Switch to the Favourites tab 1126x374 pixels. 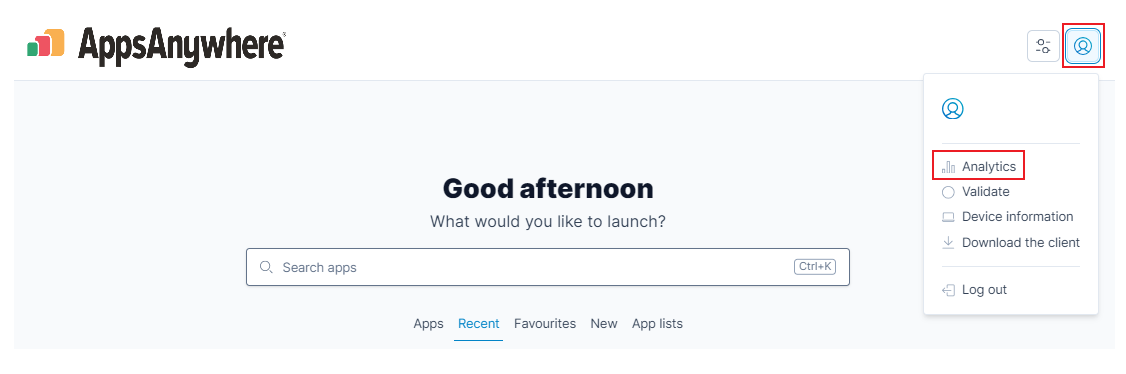545,324
